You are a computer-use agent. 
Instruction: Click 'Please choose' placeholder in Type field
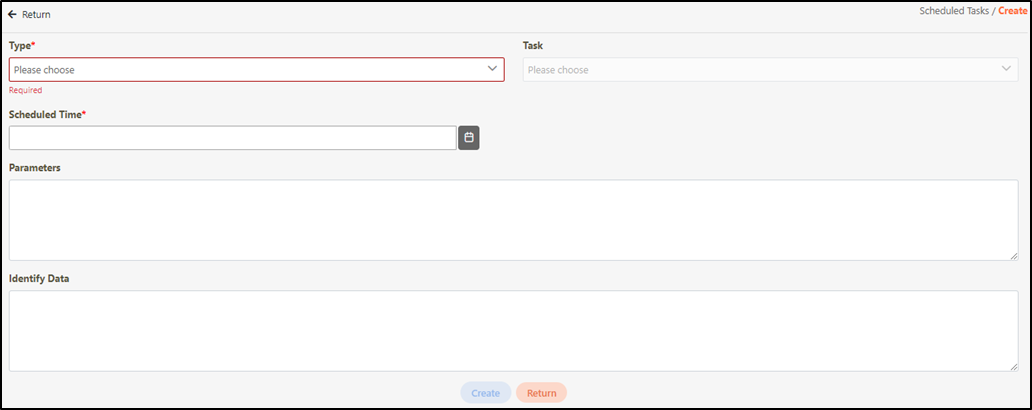click(44, 70)
